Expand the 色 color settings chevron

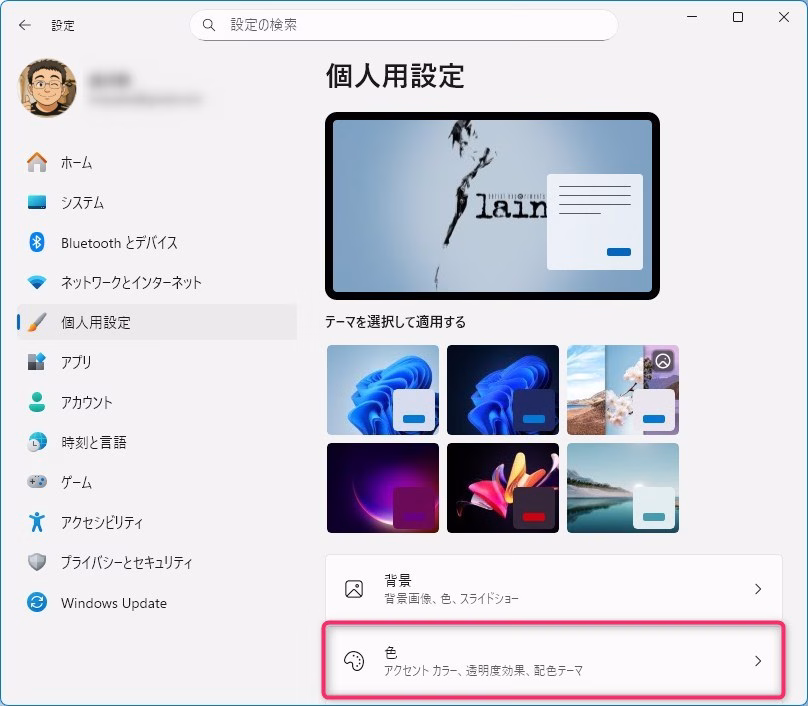(x=757, y=661)
